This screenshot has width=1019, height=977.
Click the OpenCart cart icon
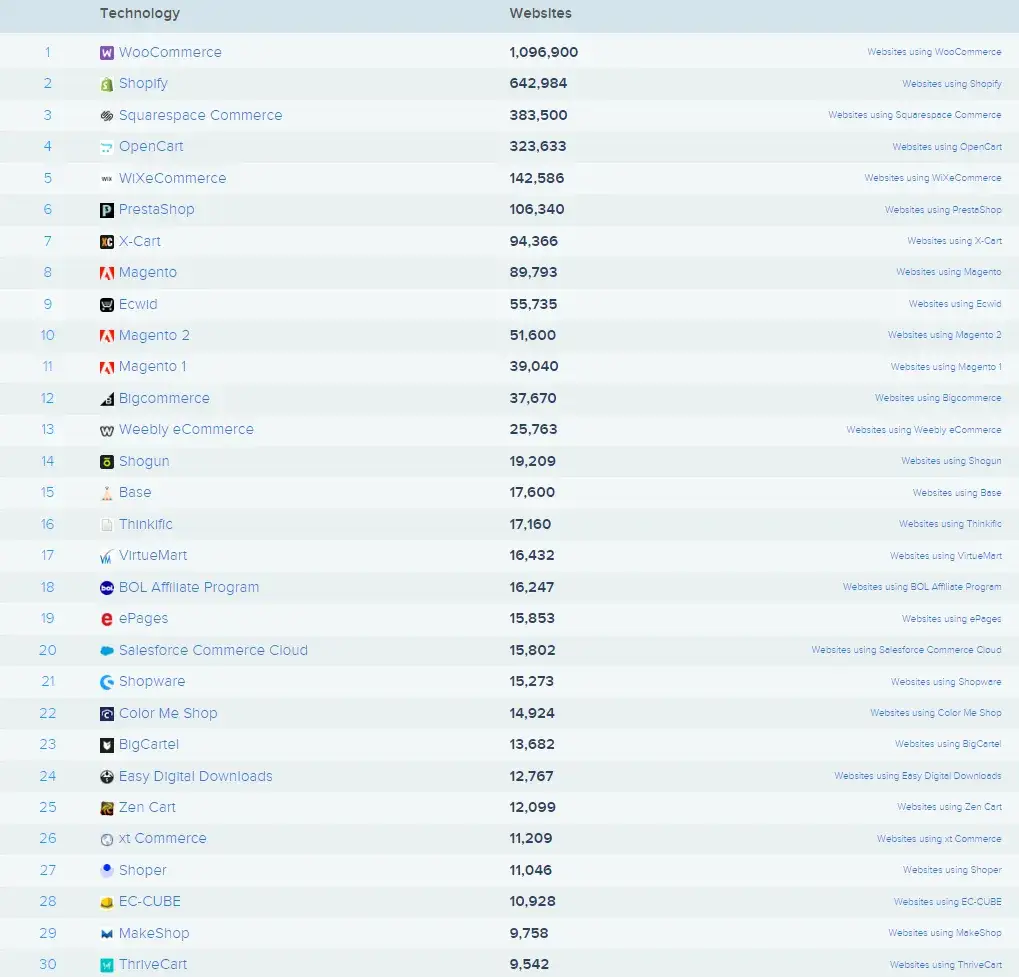107,148
